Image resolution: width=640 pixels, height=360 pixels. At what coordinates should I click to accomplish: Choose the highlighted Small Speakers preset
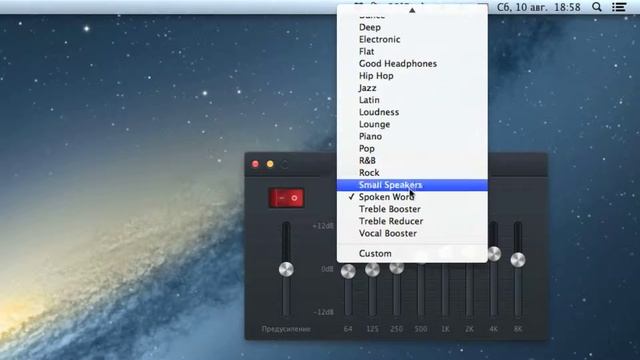412,185
